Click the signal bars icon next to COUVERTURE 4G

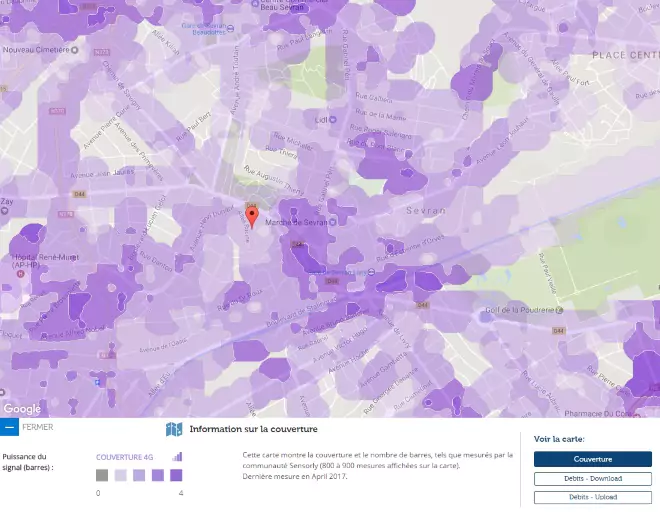click(177, 457)
